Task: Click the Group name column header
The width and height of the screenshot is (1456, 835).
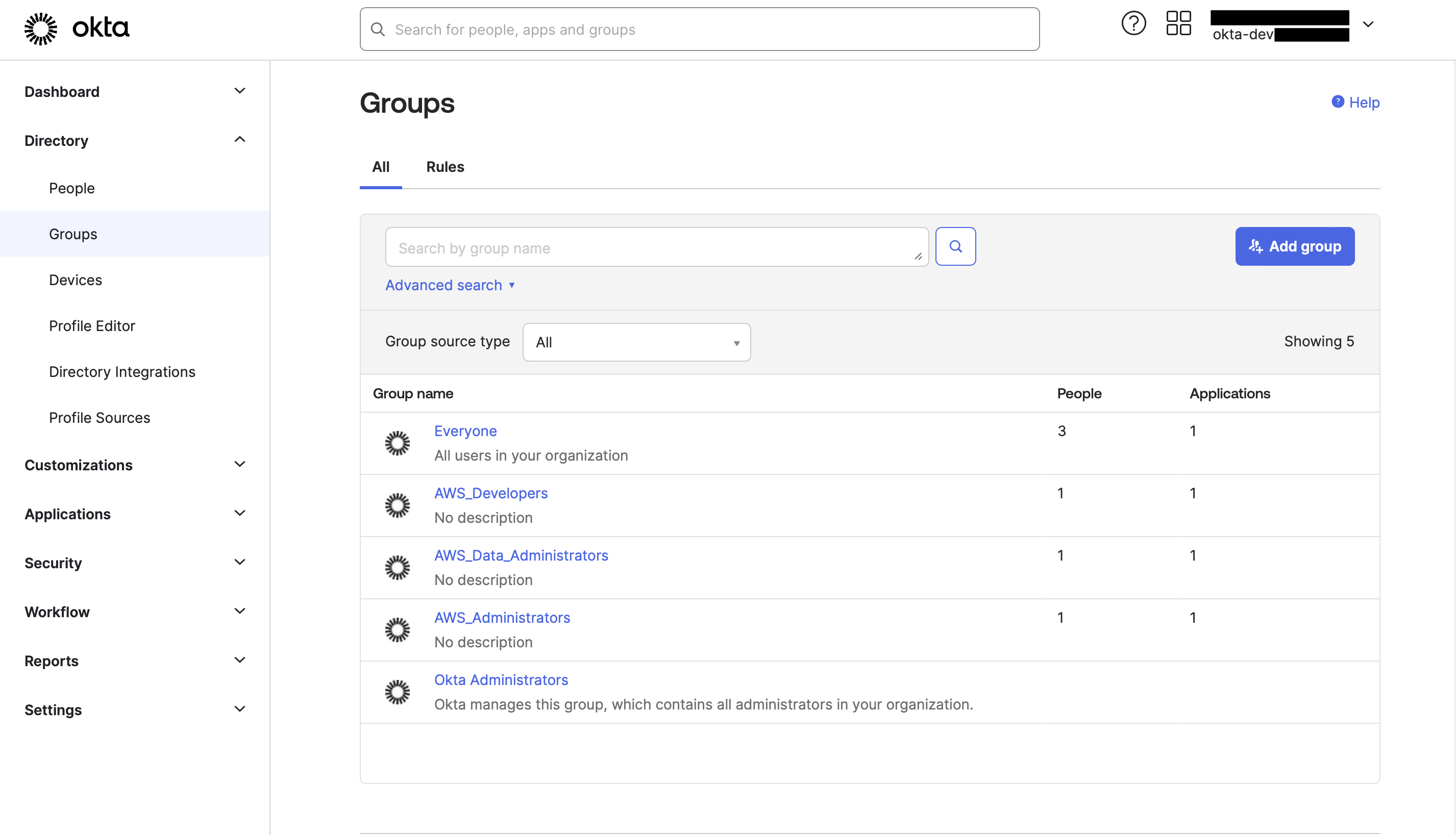Action: click(x=413, y=393)
